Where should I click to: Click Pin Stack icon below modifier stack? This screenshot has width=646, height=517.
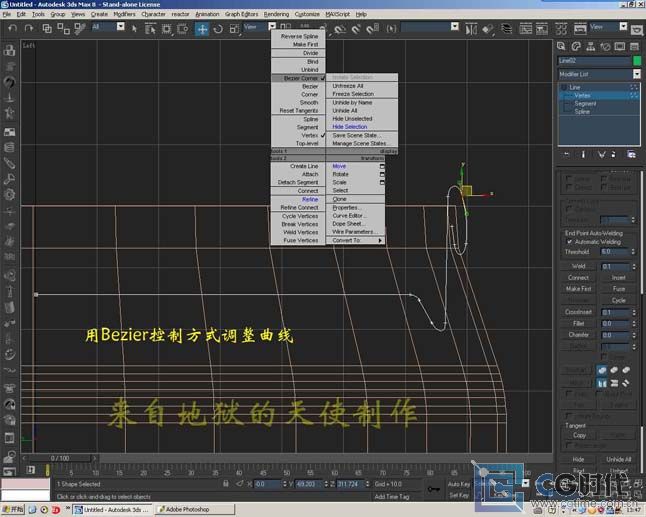point(566,154)
